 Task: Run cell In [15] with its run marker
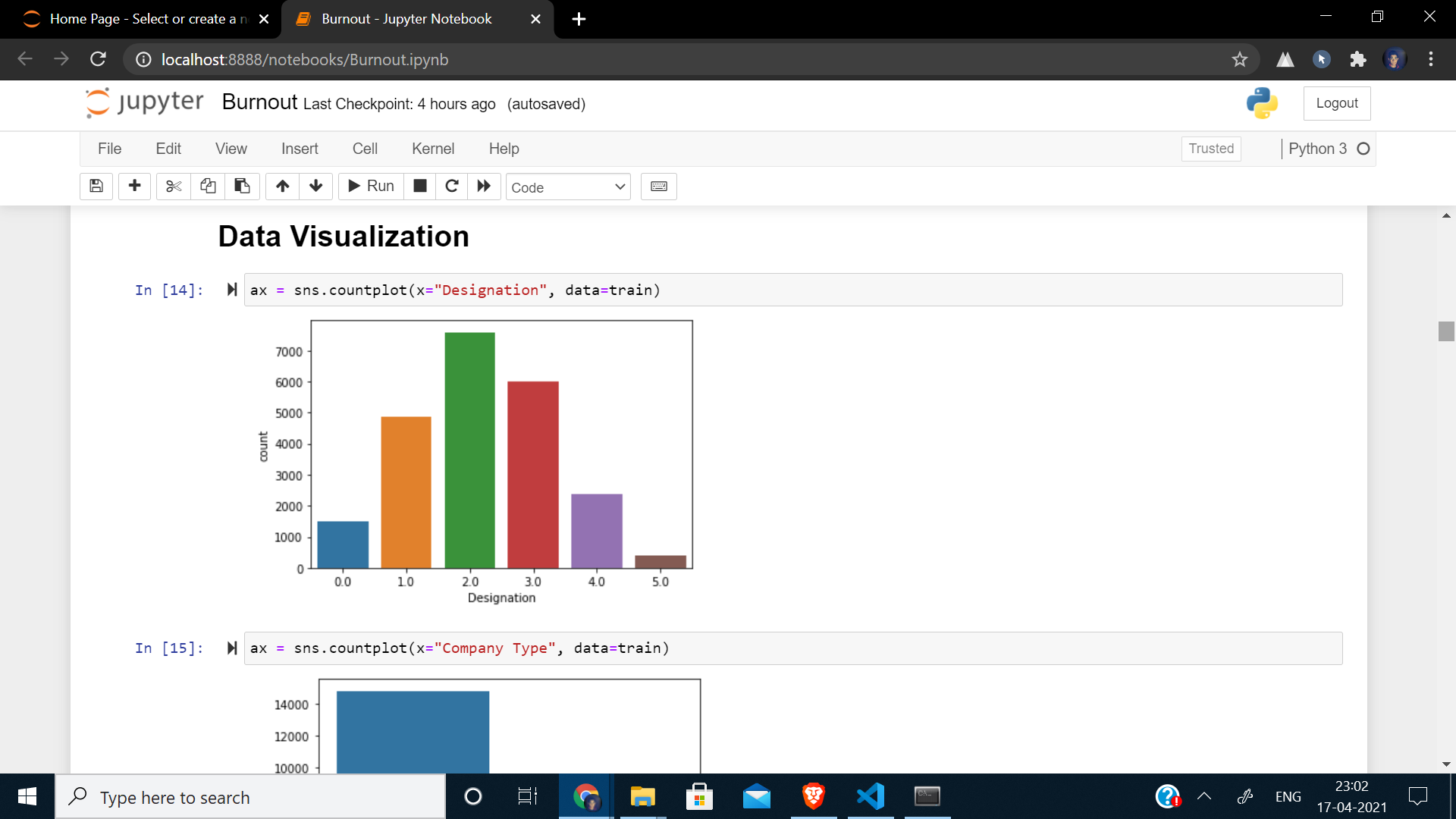click(232, 648)
